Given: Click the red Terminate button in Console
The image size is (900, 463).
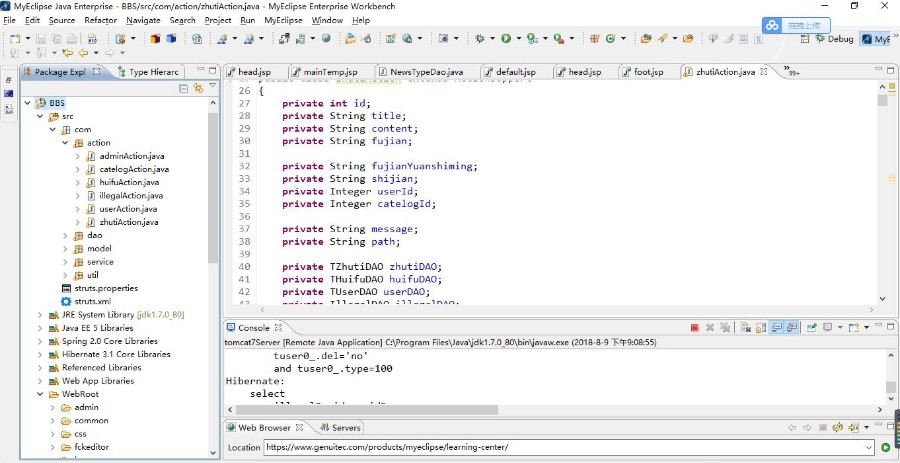Looking at the screenshot, I should [695, 328].
